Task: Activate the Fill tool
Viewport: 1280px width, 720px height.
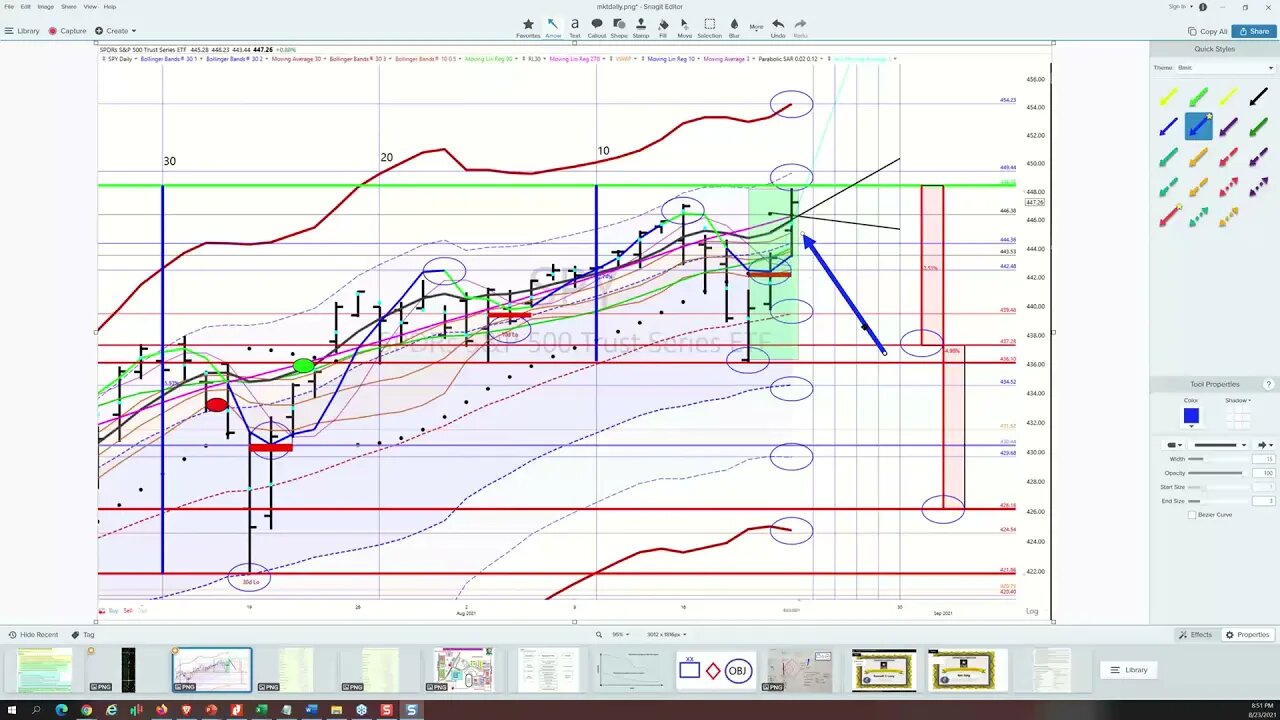Action: pyautogui.click(x=663, y=28)
